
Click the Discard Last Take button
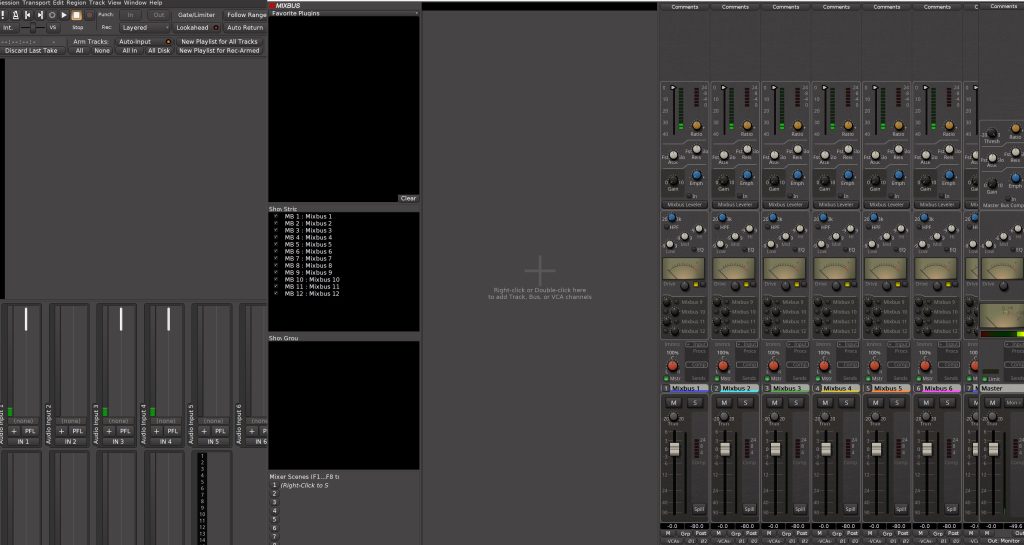tap(31, 50)
